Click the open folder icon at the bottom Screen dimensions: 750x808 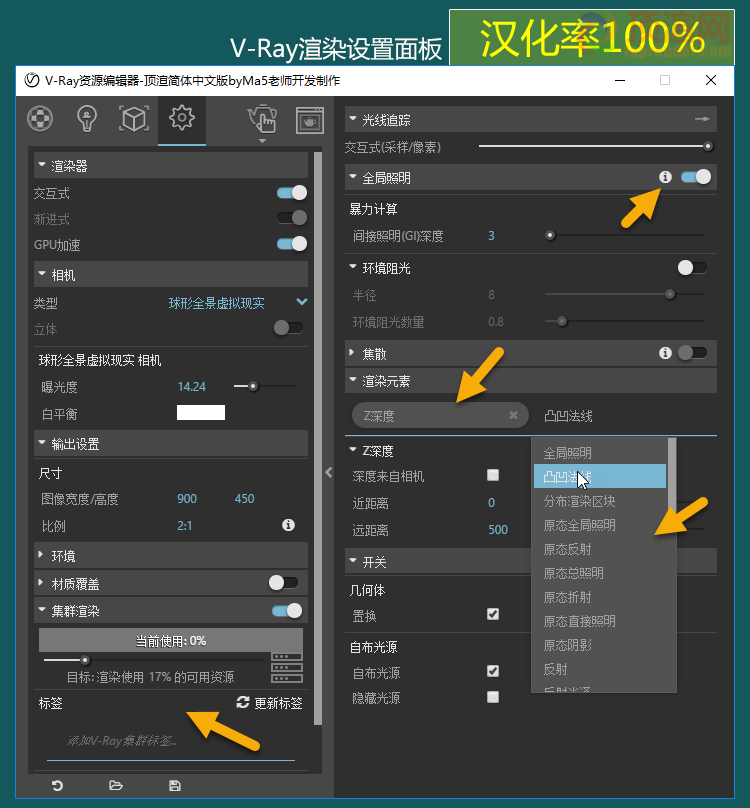116,785
